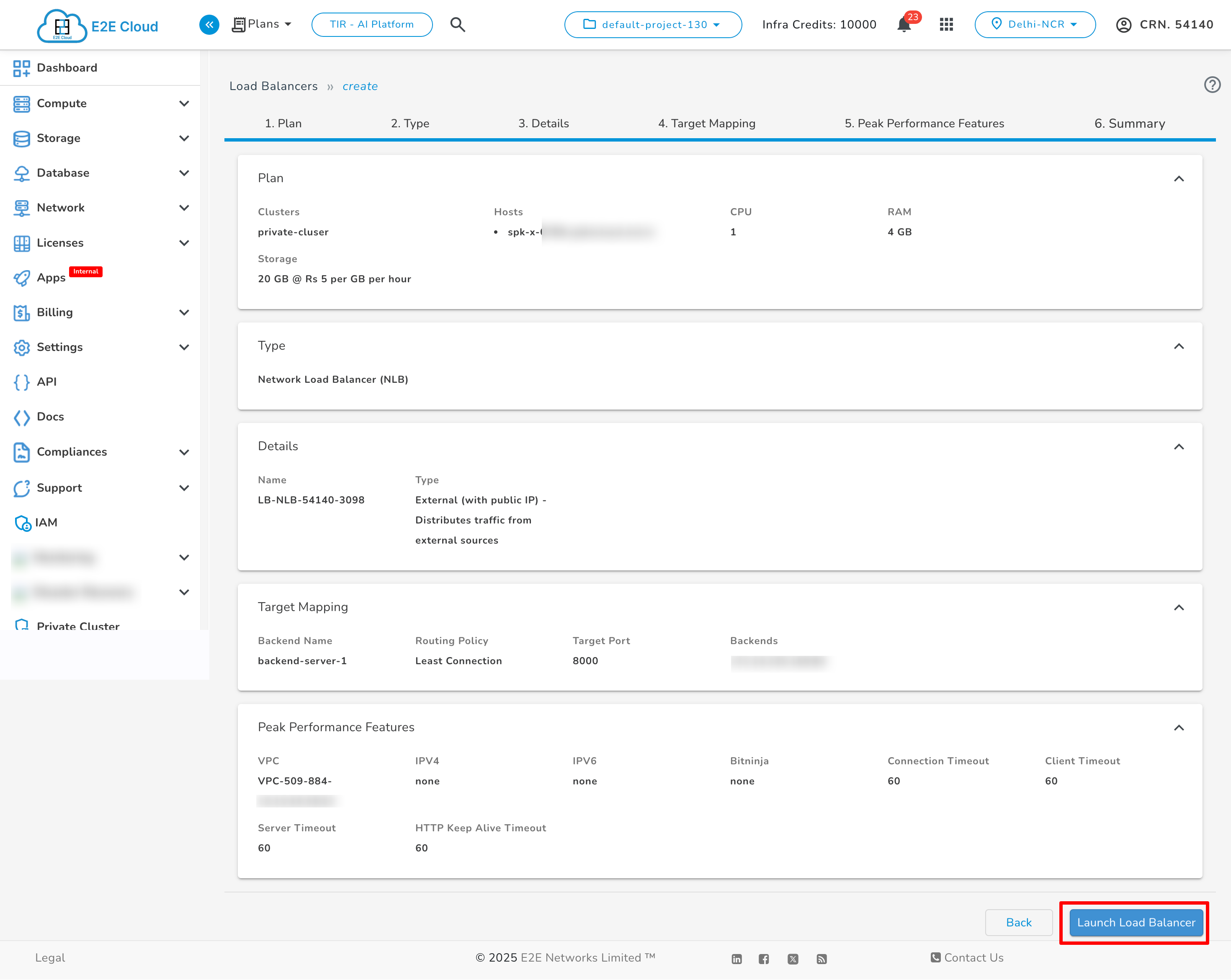Open the Storage sidebar icon
Viewport: 1231px width, 980px height.
pos(22,138)
